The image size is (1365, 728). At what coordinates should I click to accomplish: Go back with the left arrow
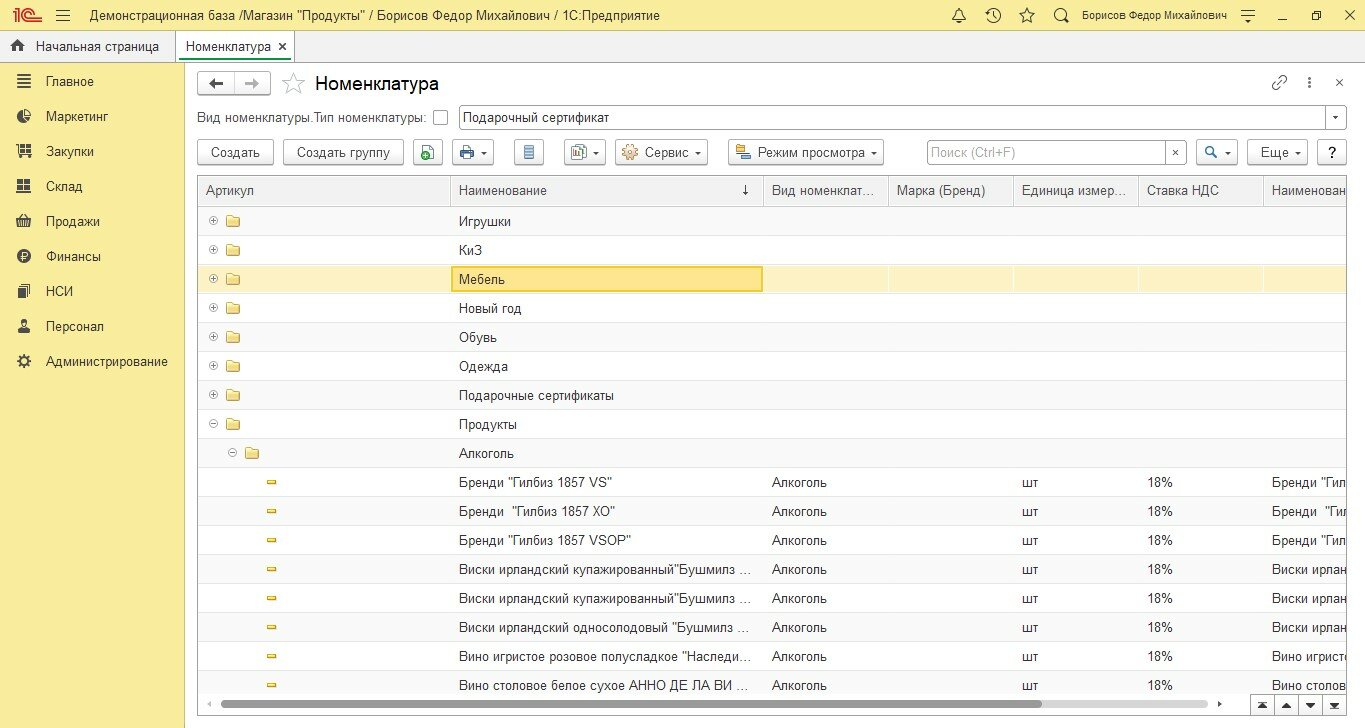coord(216,84)
